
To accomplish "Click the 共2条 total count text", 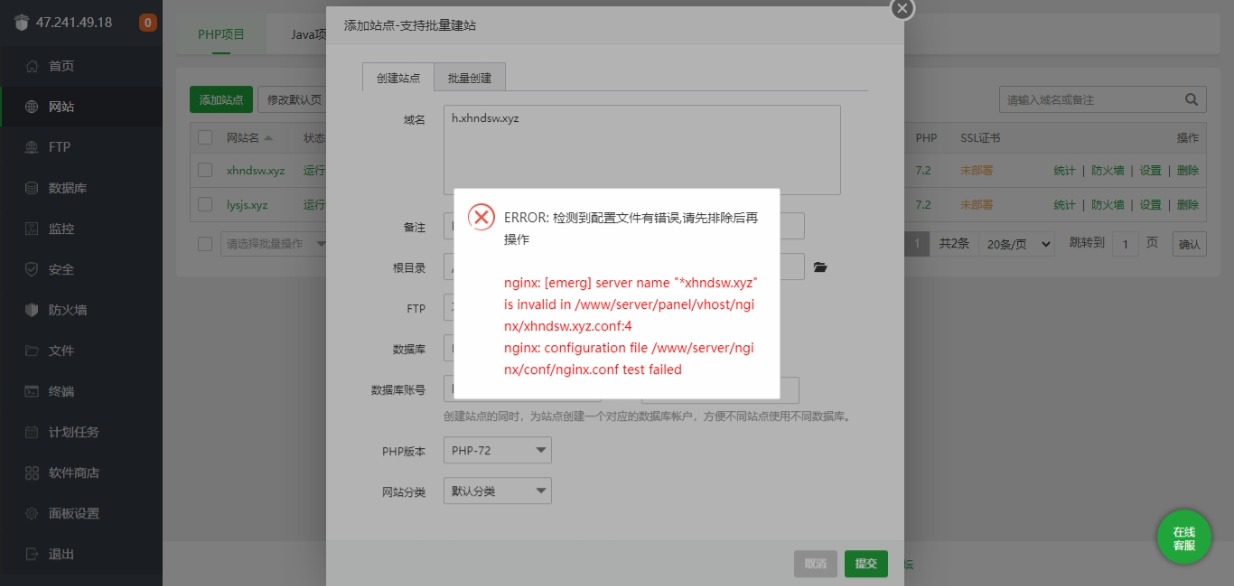I will click(x=954, y=244).
